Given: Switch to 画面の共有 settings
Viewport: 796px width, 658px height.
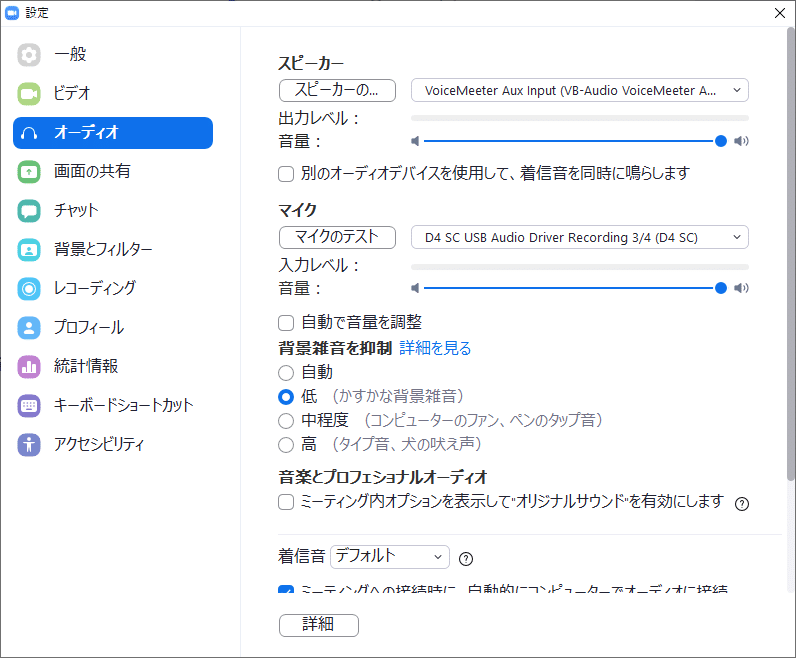Looking at the screenshot, I should [x=113, y=172].
